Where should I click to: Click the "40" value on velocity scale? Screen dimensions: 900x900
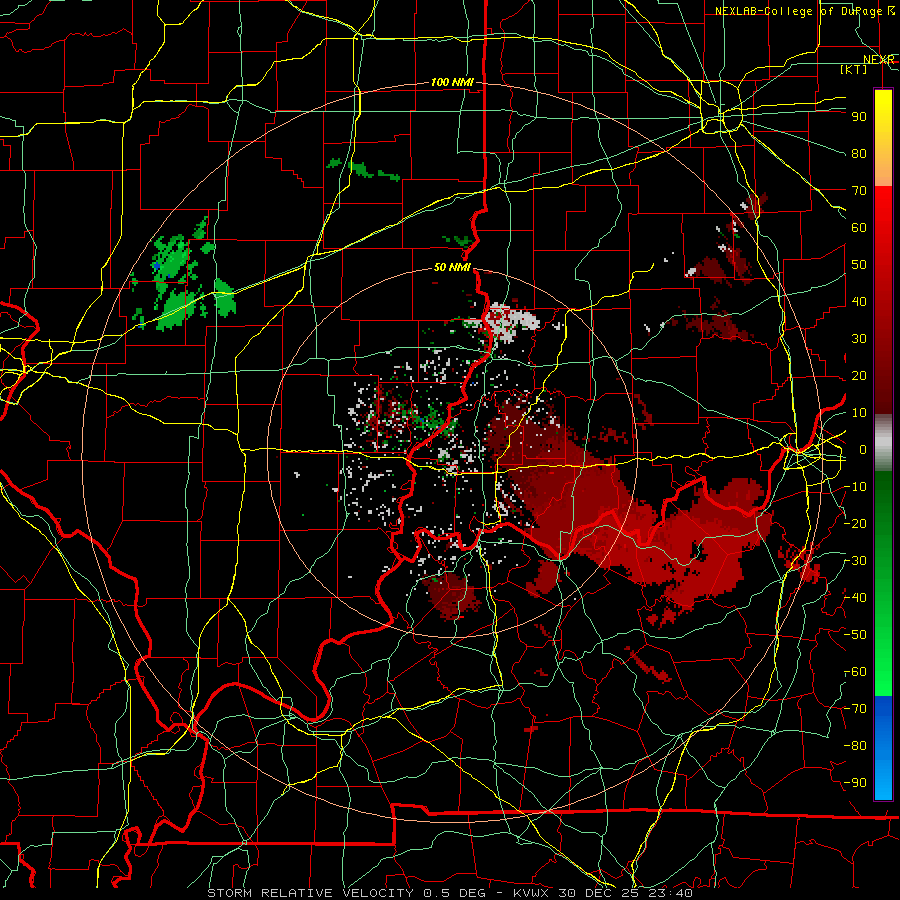(x=859, y=302)
